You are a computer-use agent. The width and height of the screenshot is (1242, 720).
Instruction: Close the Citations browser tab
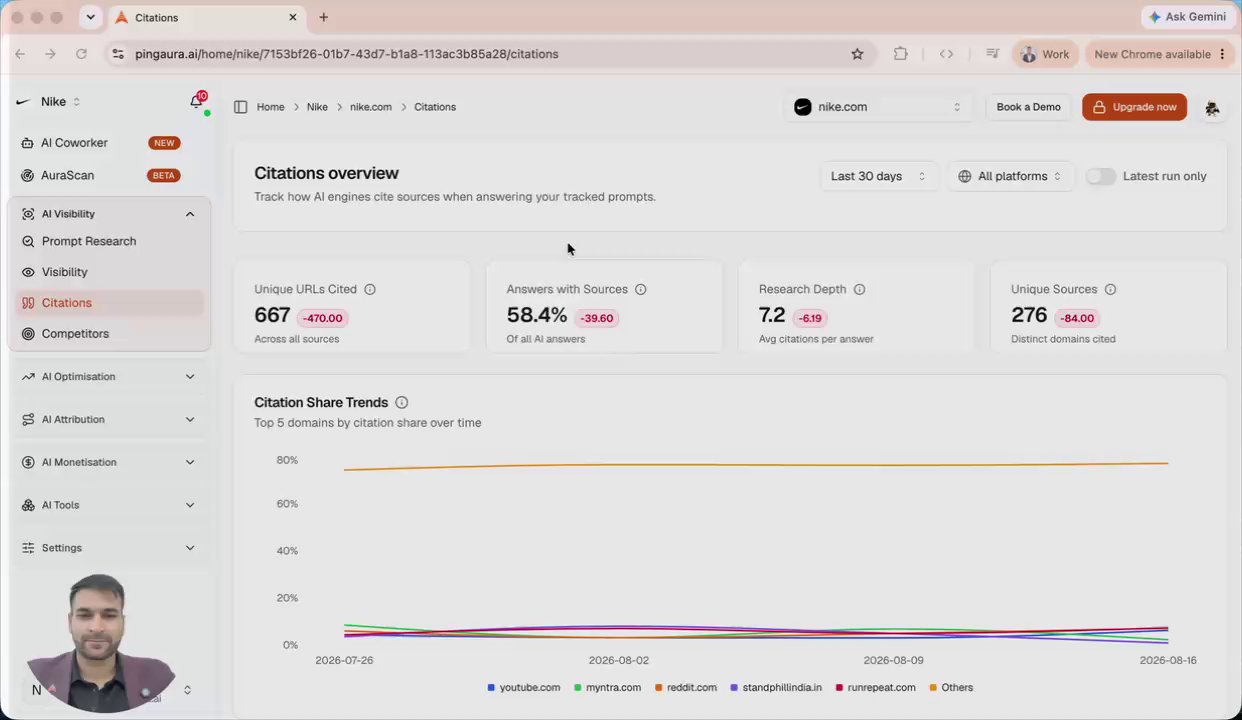(x=293, y=17)
